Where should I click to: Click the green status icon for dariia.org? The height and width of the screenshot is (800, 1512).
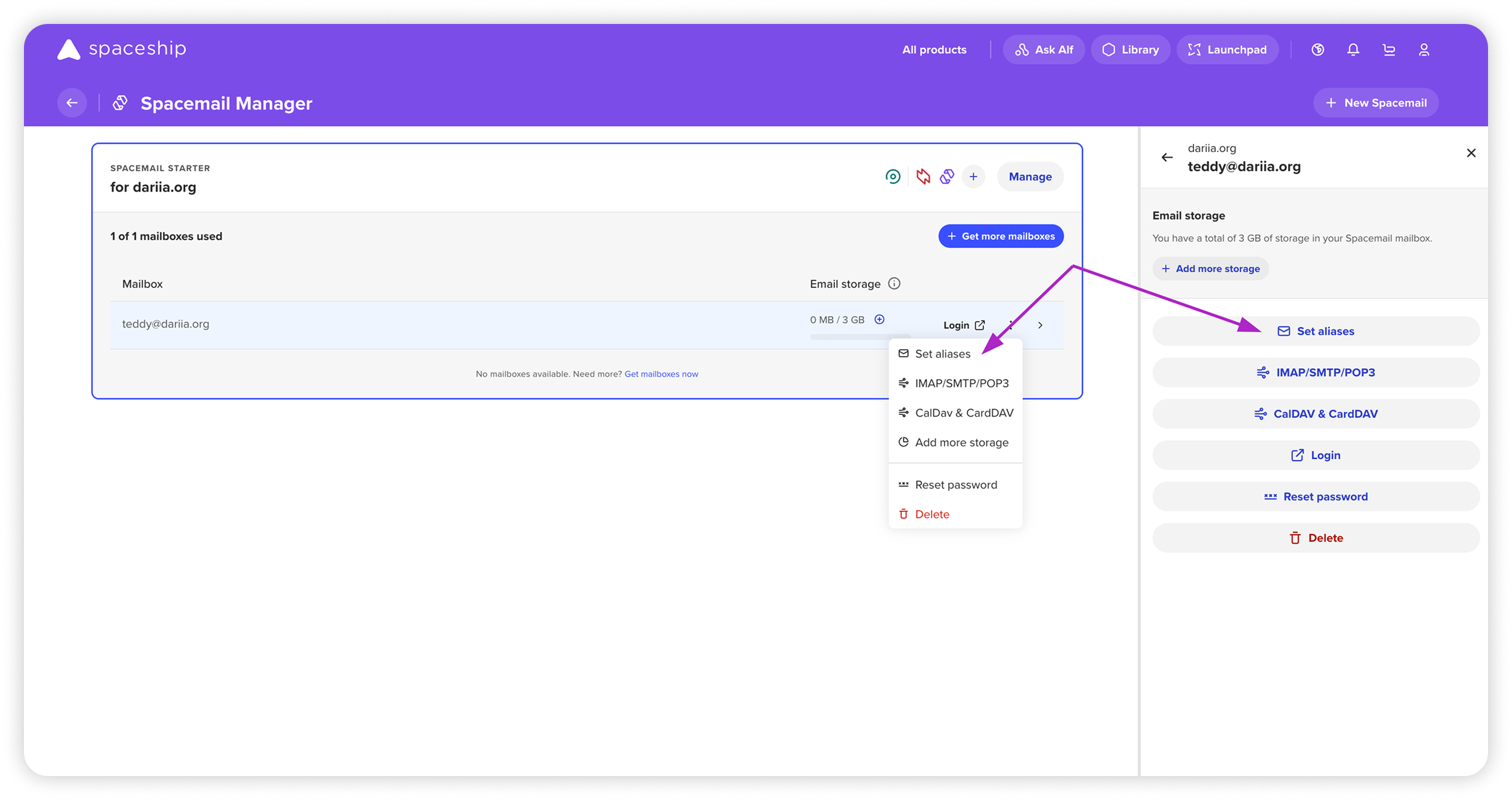coord(892,177)
